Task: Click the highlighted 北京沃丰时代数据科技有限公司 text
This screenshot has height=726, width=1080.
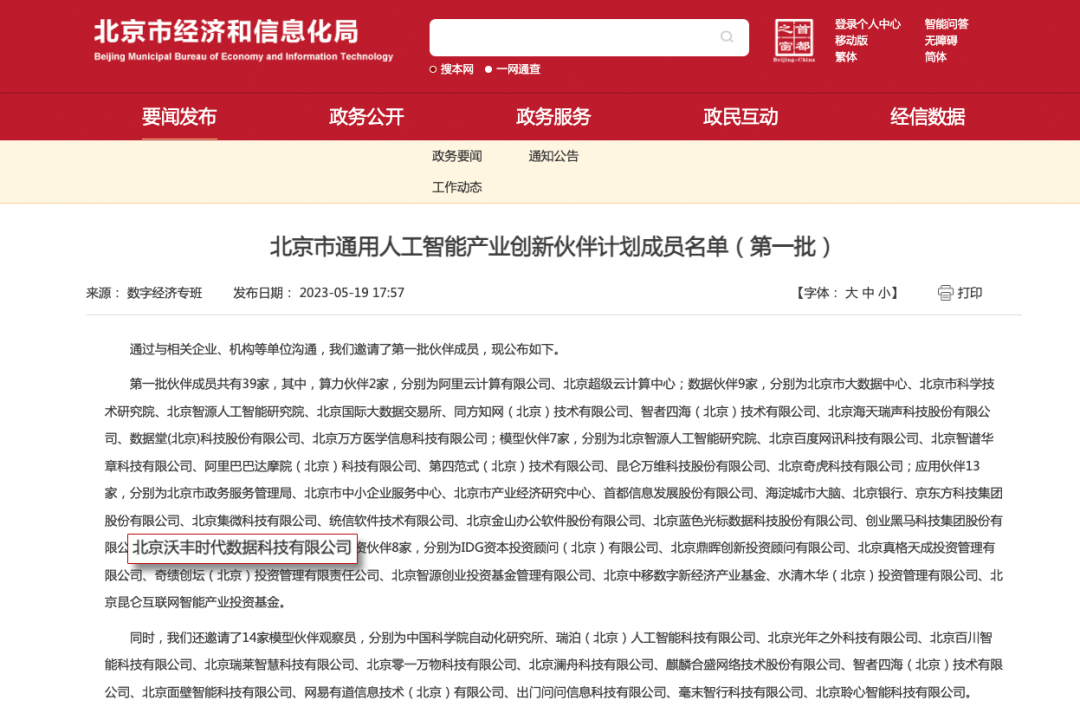Action: [x=242, y=548]
